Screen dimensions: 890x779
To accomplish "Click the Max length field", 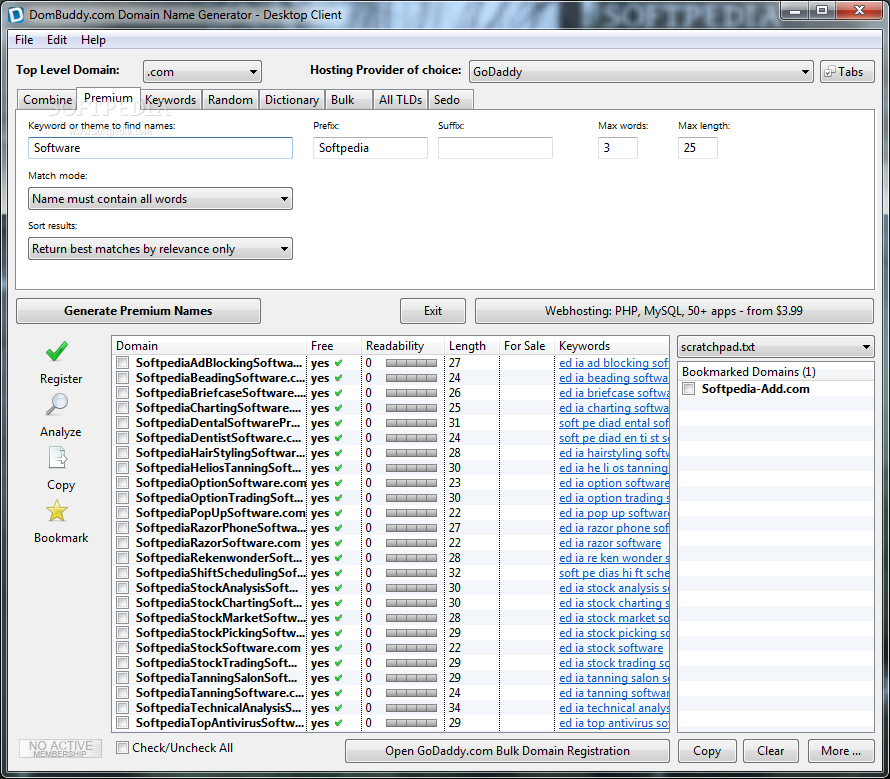I will pyautogui.click(x=698, y=148).
